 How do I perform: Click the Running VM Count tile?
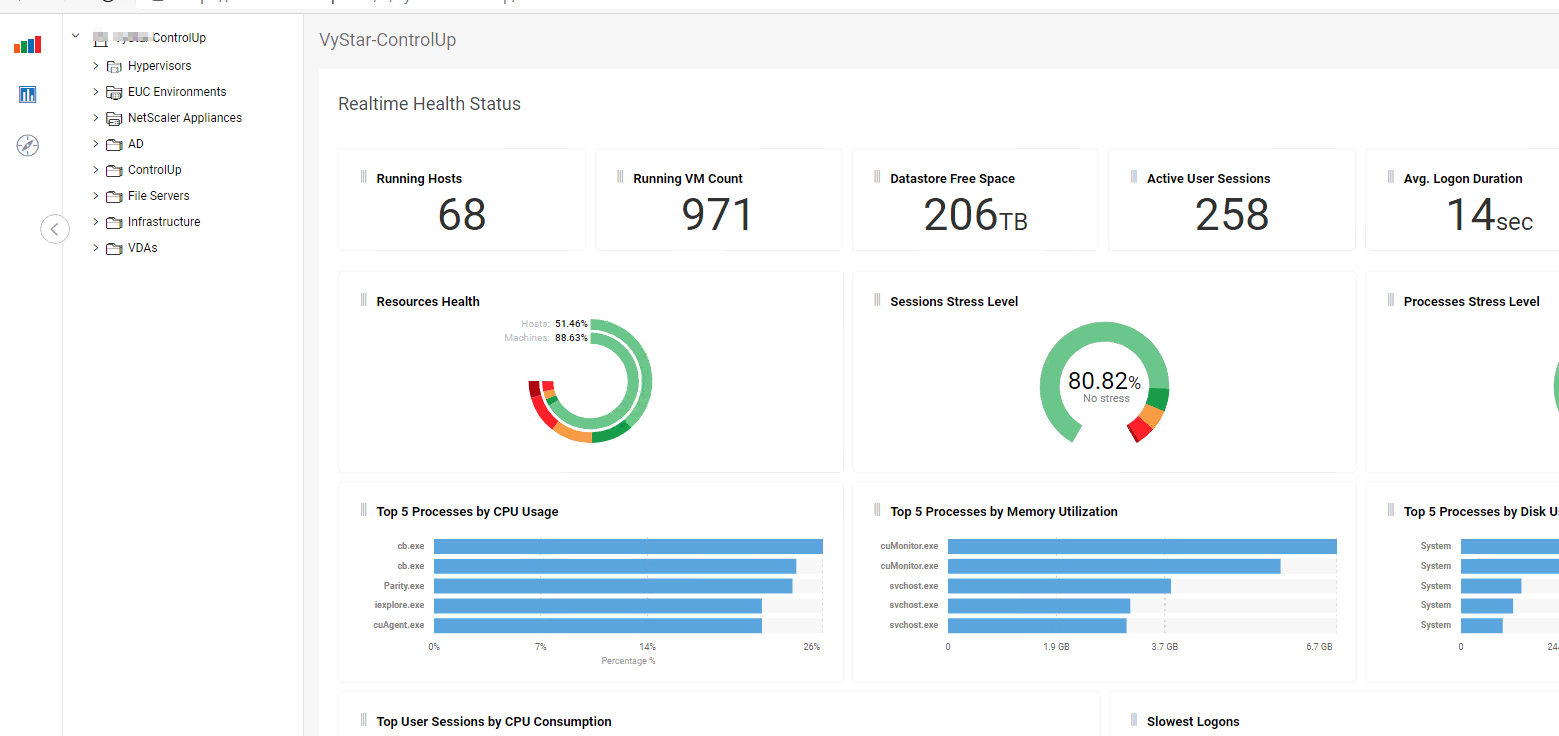click(x=718, y=200)
